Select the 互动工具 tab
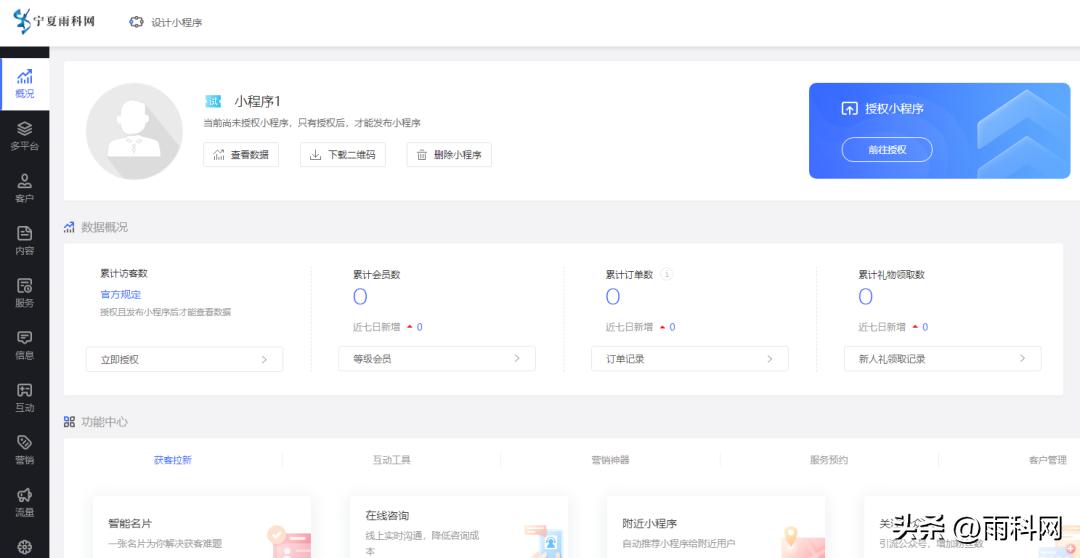 (392, 459)
